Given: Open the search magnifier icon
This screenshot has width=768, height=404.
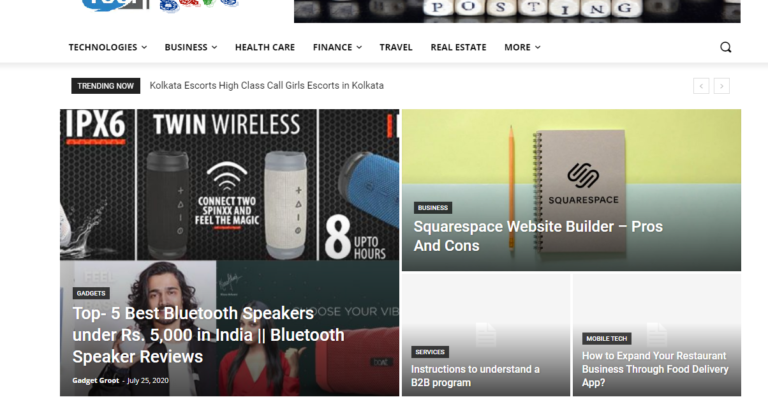Looking at the screenshot, I should point(725,47).
